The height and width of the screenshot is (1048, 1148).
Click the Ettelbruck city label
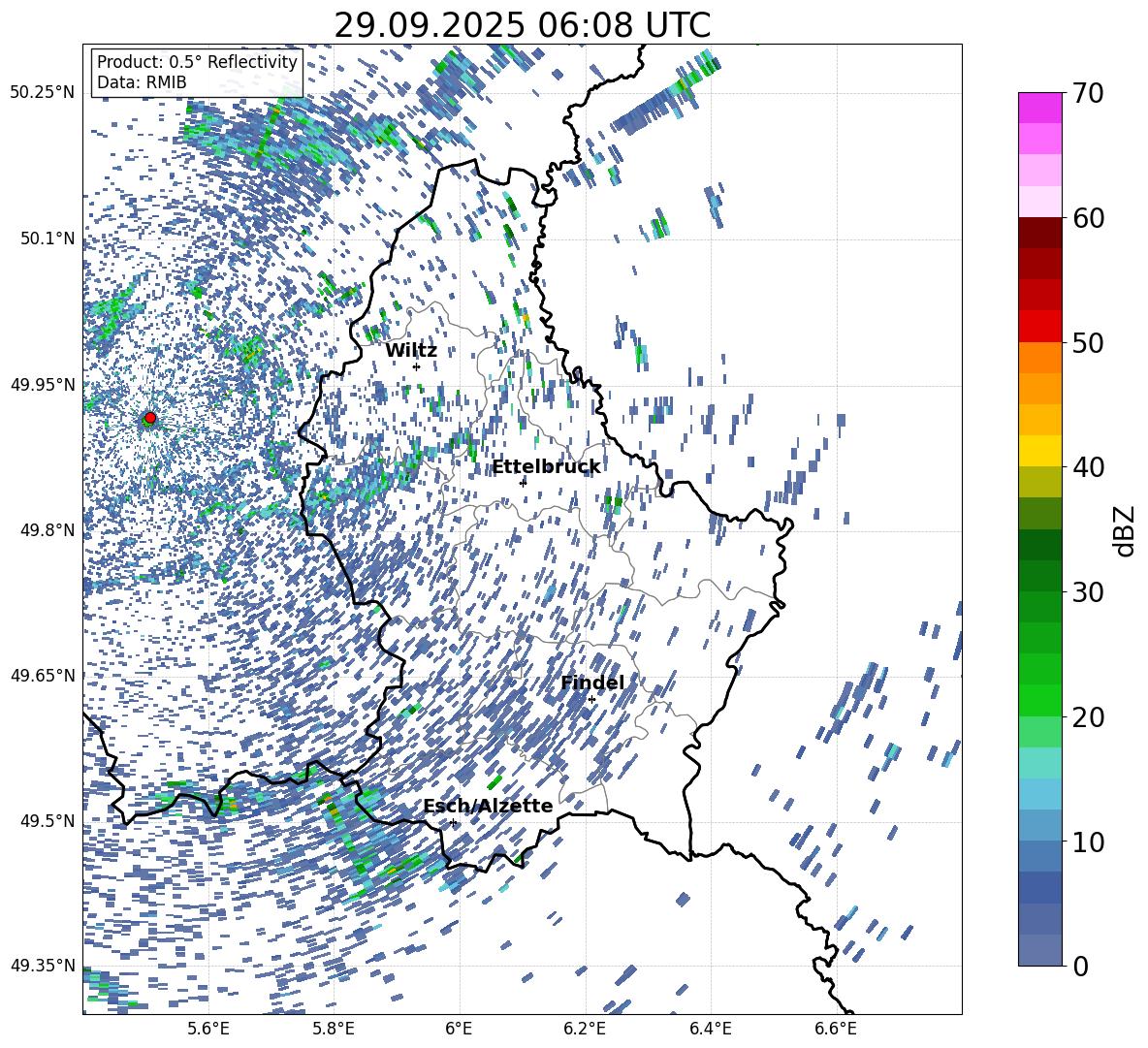pyautogui.click(x=546, y=467)
